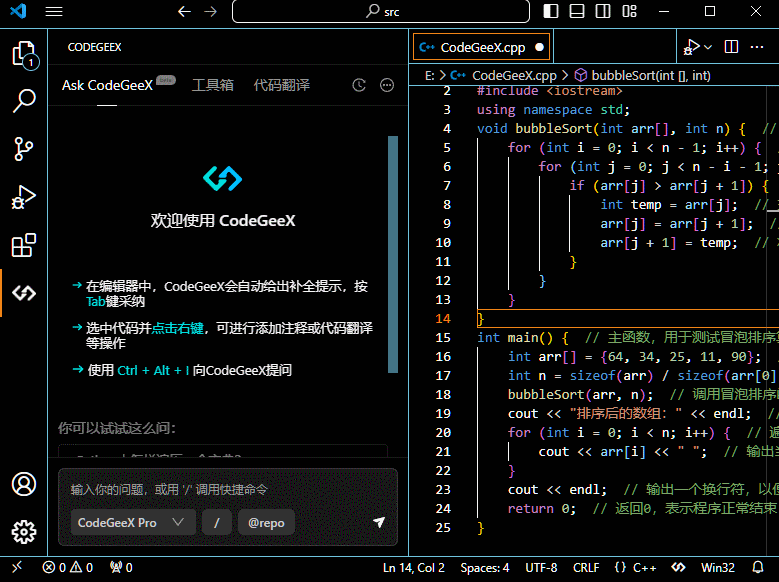779x582 pixels.
Task: Open remote window icon in status bar
Action: (x=17, y=567)
